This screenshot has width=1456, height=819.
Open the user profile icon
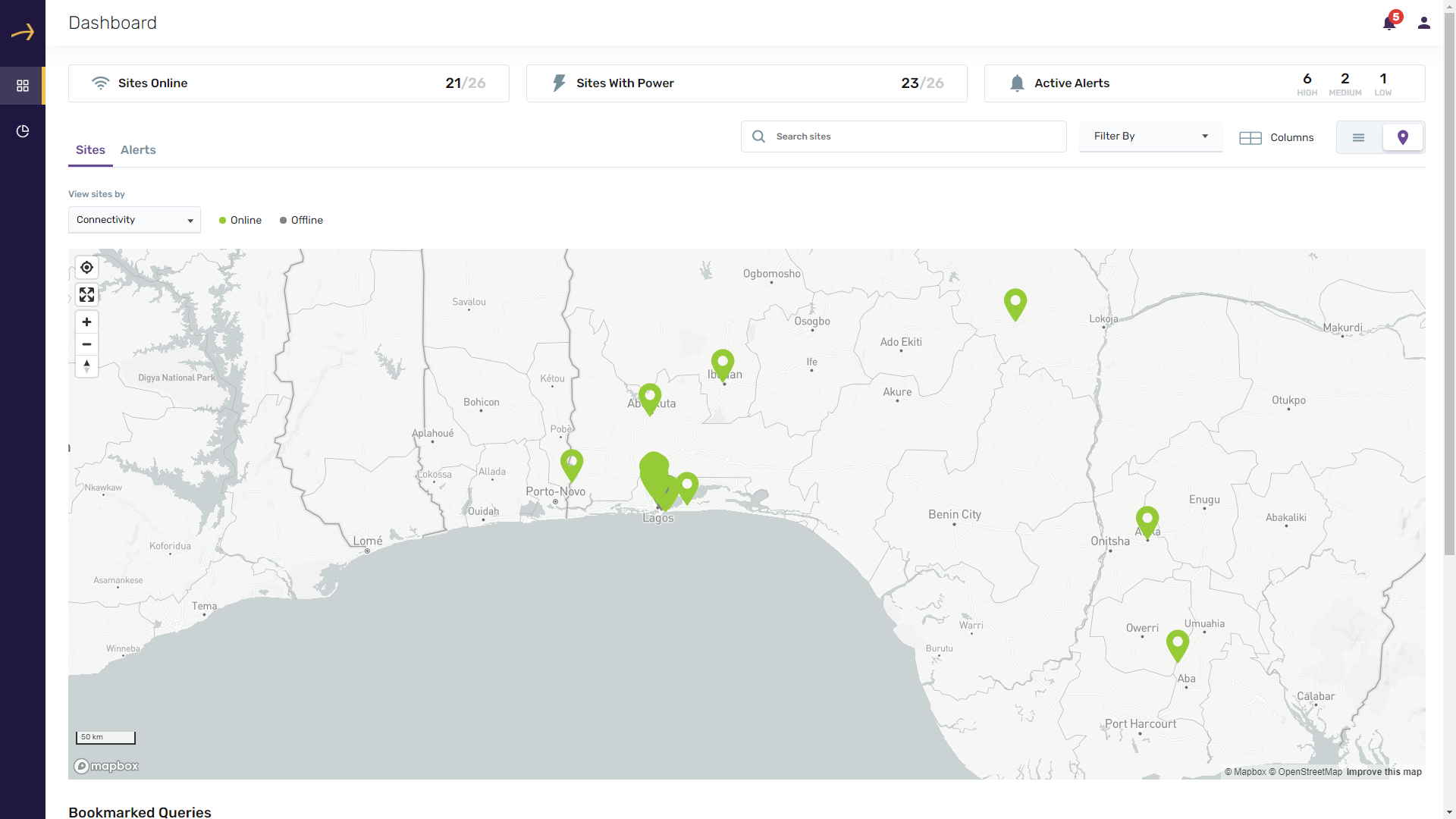1424,23
